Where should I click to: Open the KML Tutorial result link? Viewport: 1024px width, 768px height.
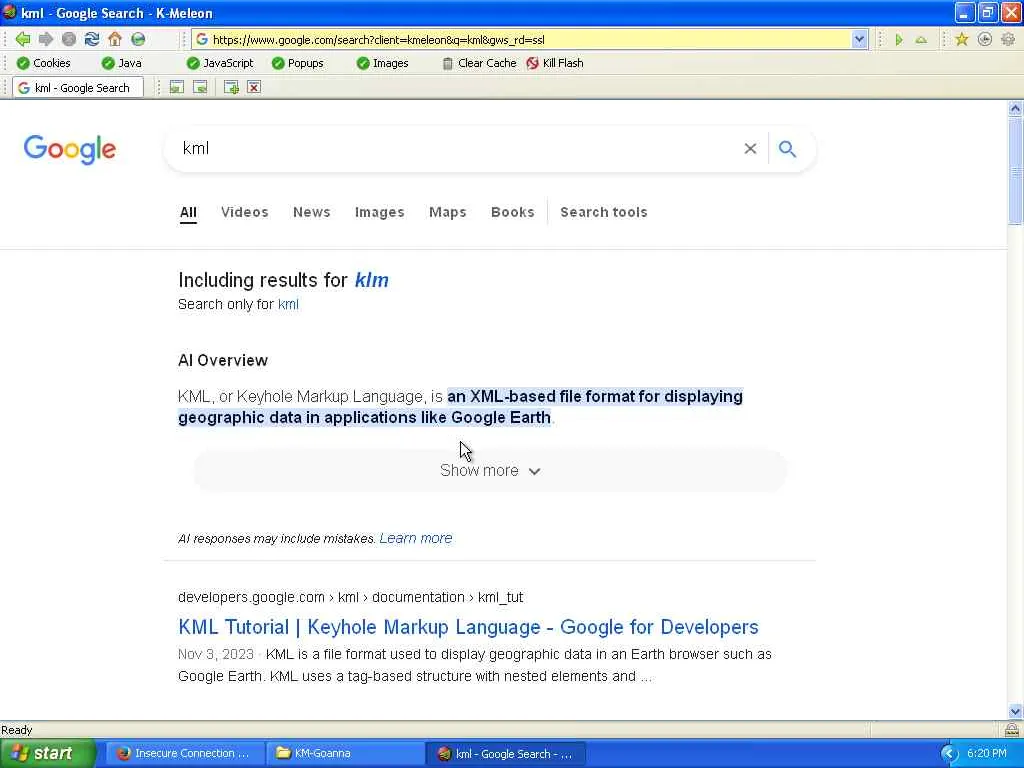click(x=468, y=627)
